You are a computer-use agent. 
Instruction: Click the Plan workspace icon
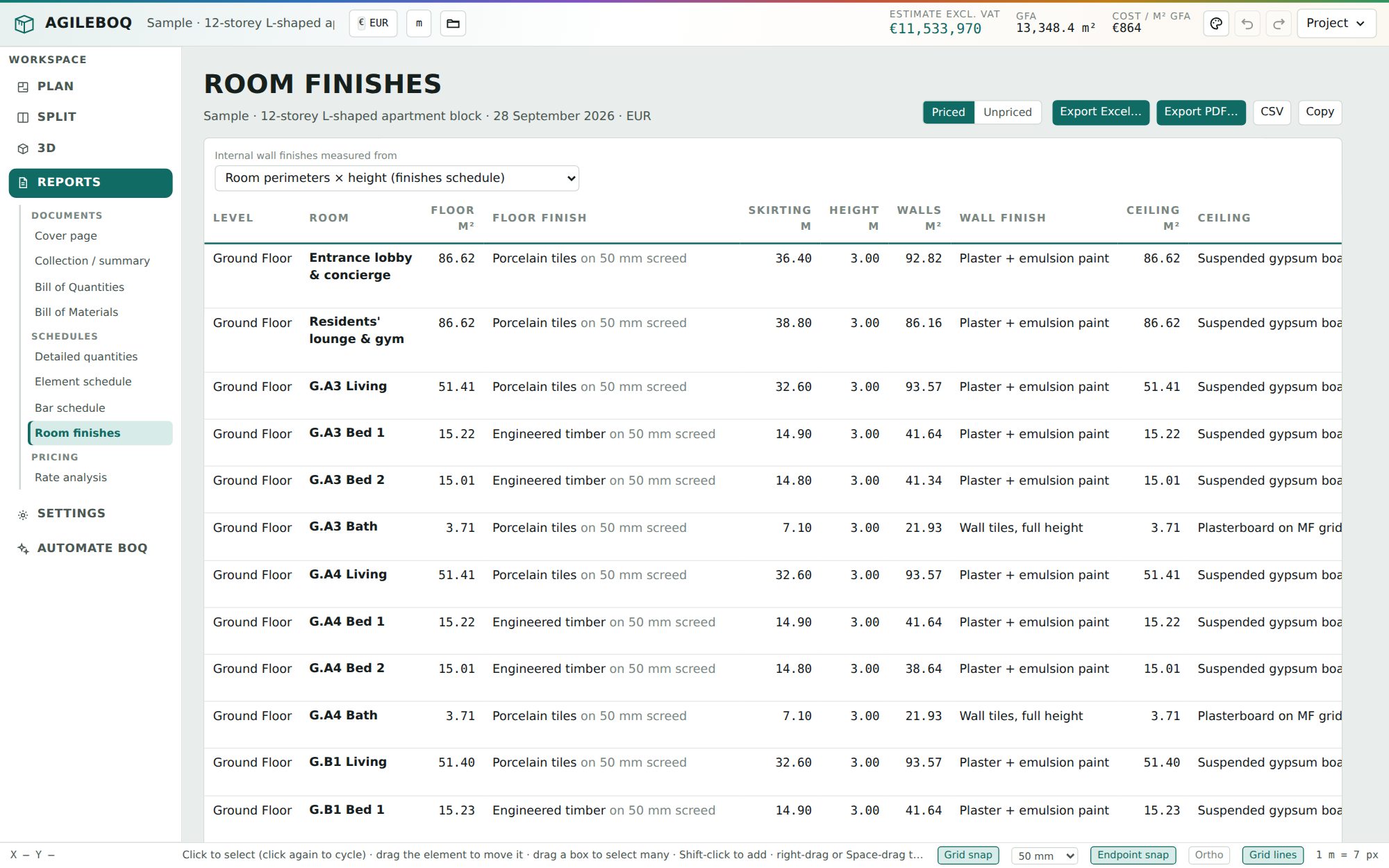[x=23, y=87]
